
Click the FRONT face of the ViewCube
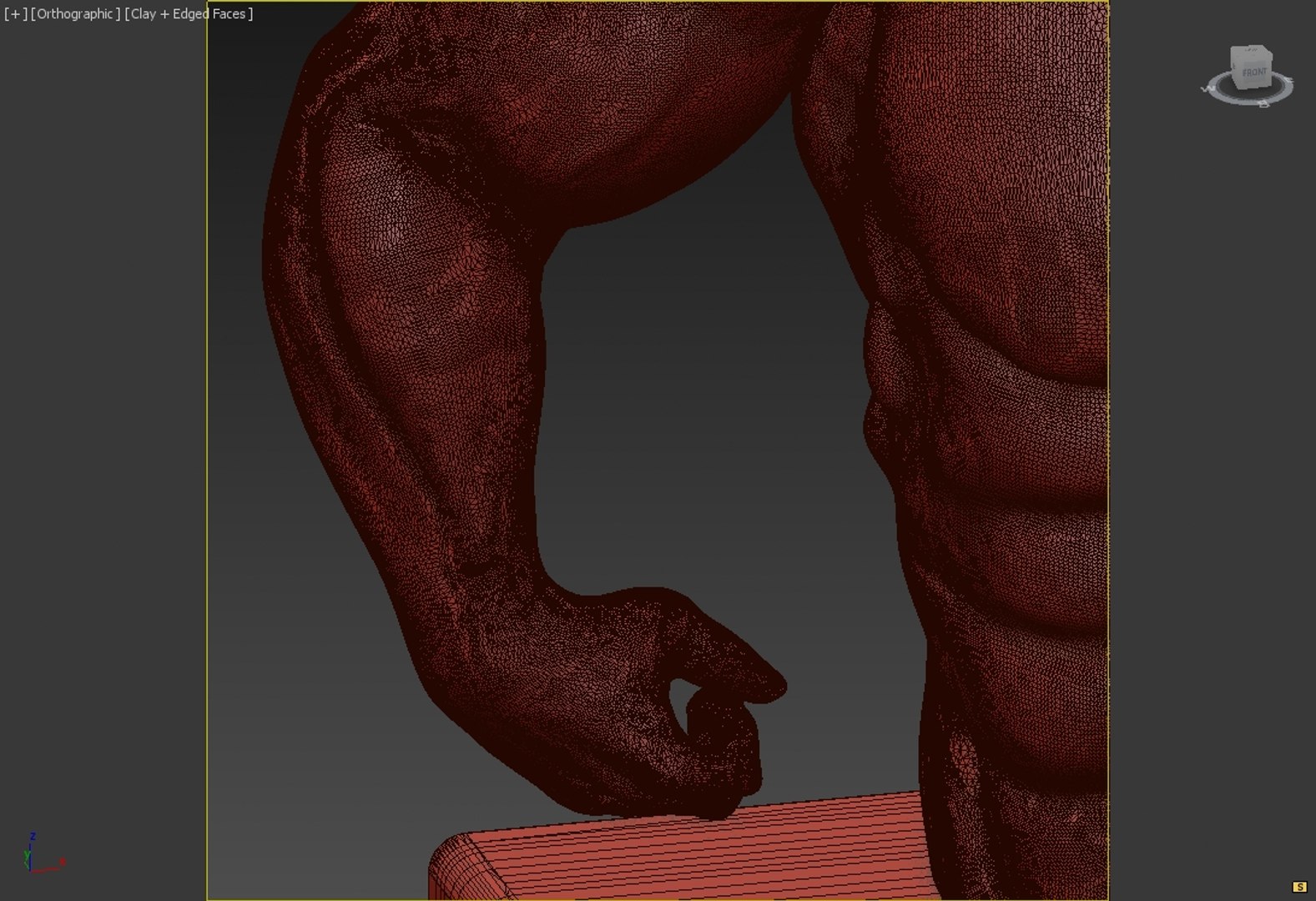(1253, 73)
